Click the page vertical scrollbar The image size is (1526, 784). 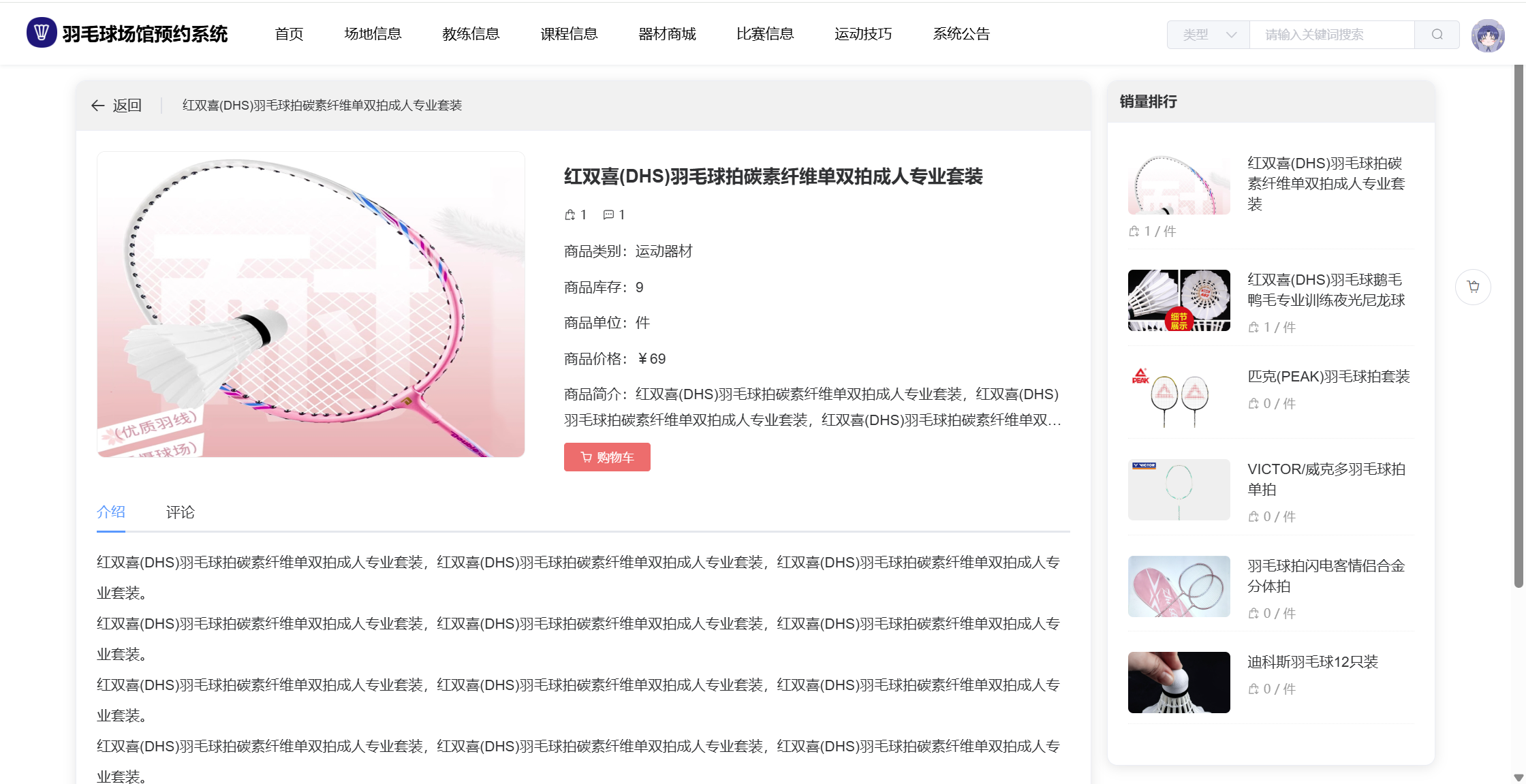(1518, 327)
